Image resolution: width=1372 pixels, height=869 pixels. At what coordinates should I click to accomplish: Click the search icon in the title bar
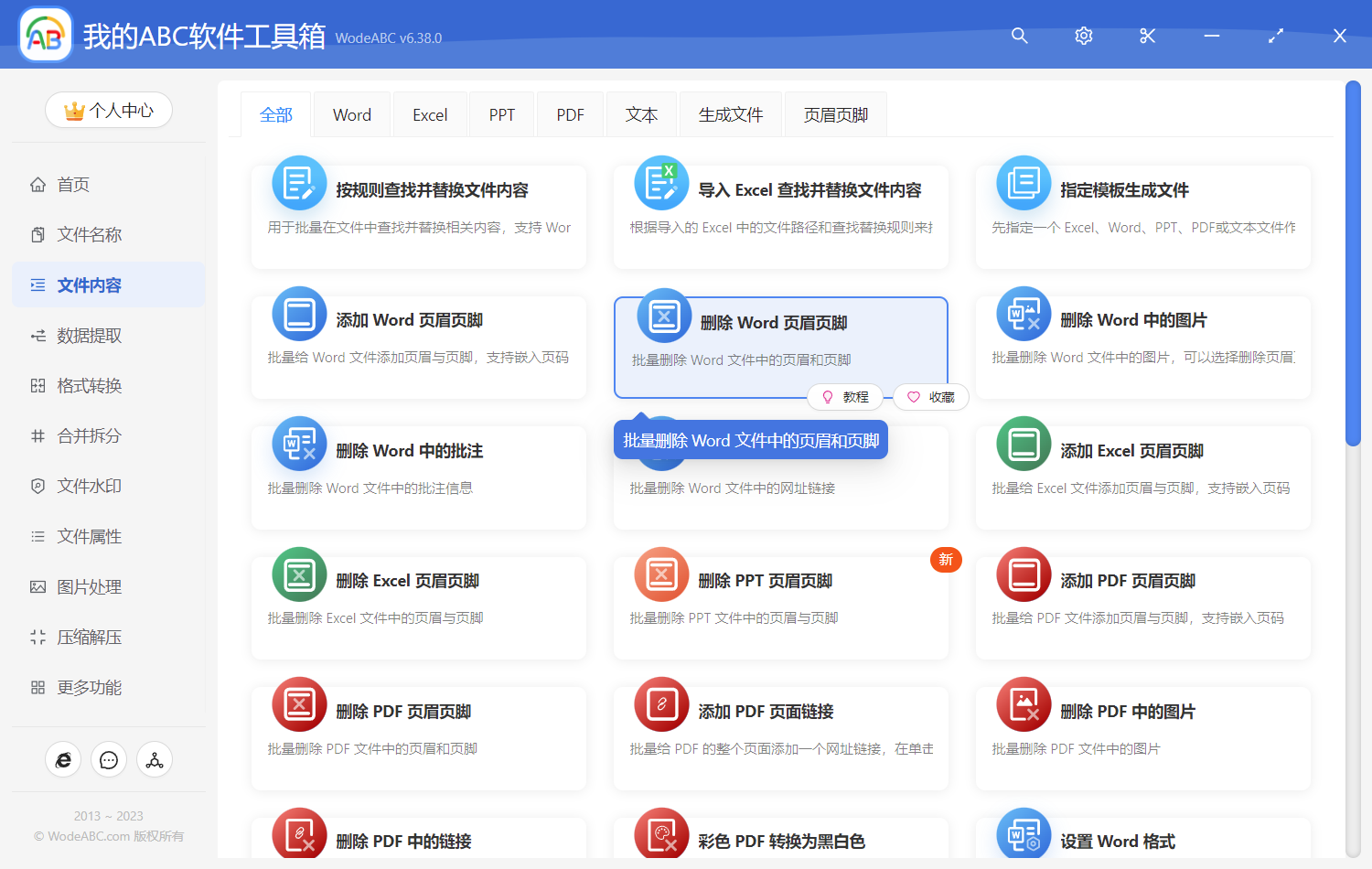1019,36
